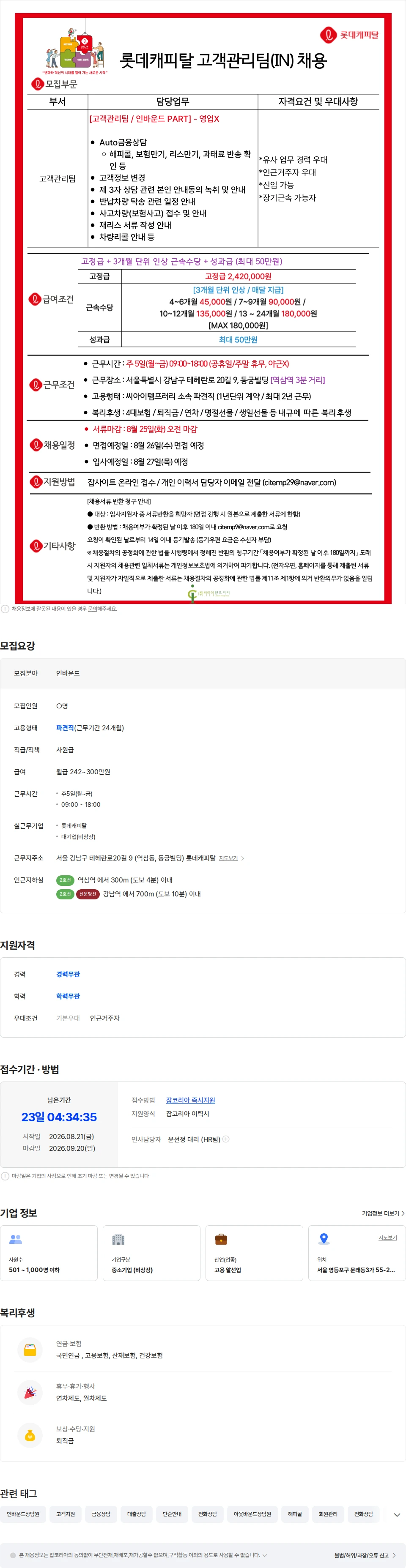Image resolution: width=406 pixels, height=1568 pixels.
Task: Click the 연금·보험 benefit icon
Action: click(30, 1349)
